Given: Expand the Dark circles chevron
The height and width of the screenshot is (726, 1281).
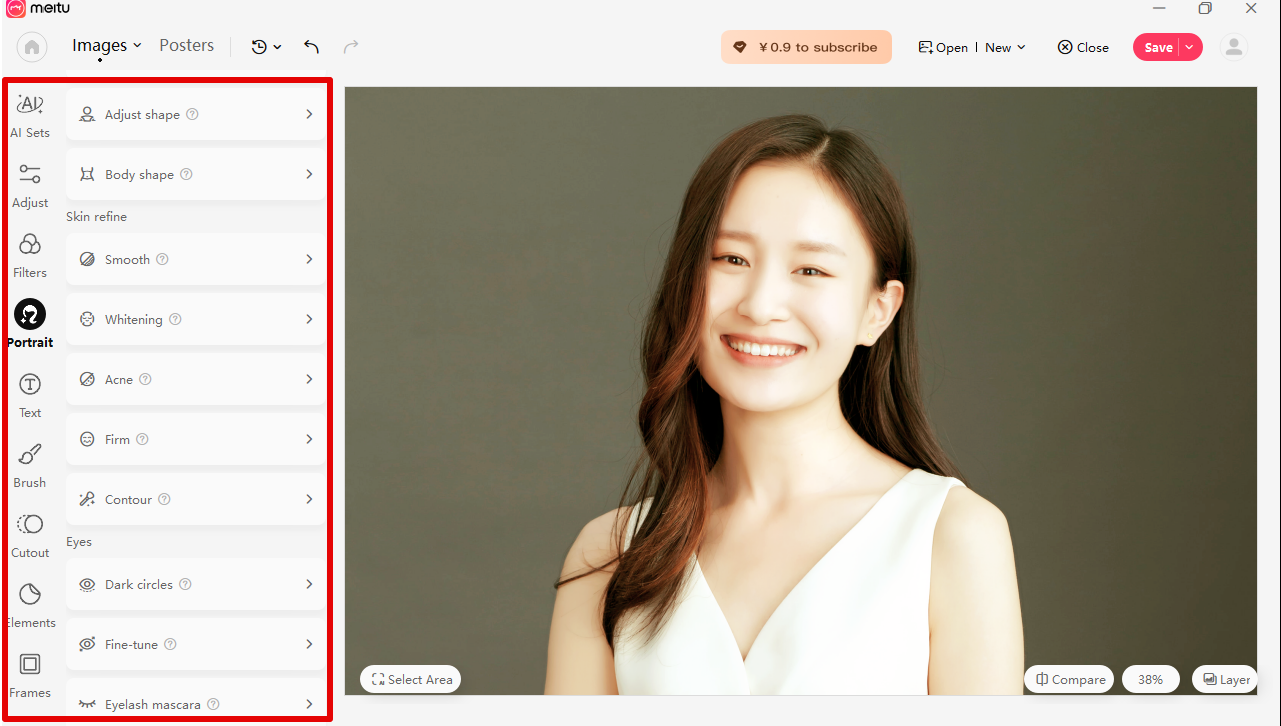Looking at the screenshot, I should pyautogui.click(x=309, y=584).
